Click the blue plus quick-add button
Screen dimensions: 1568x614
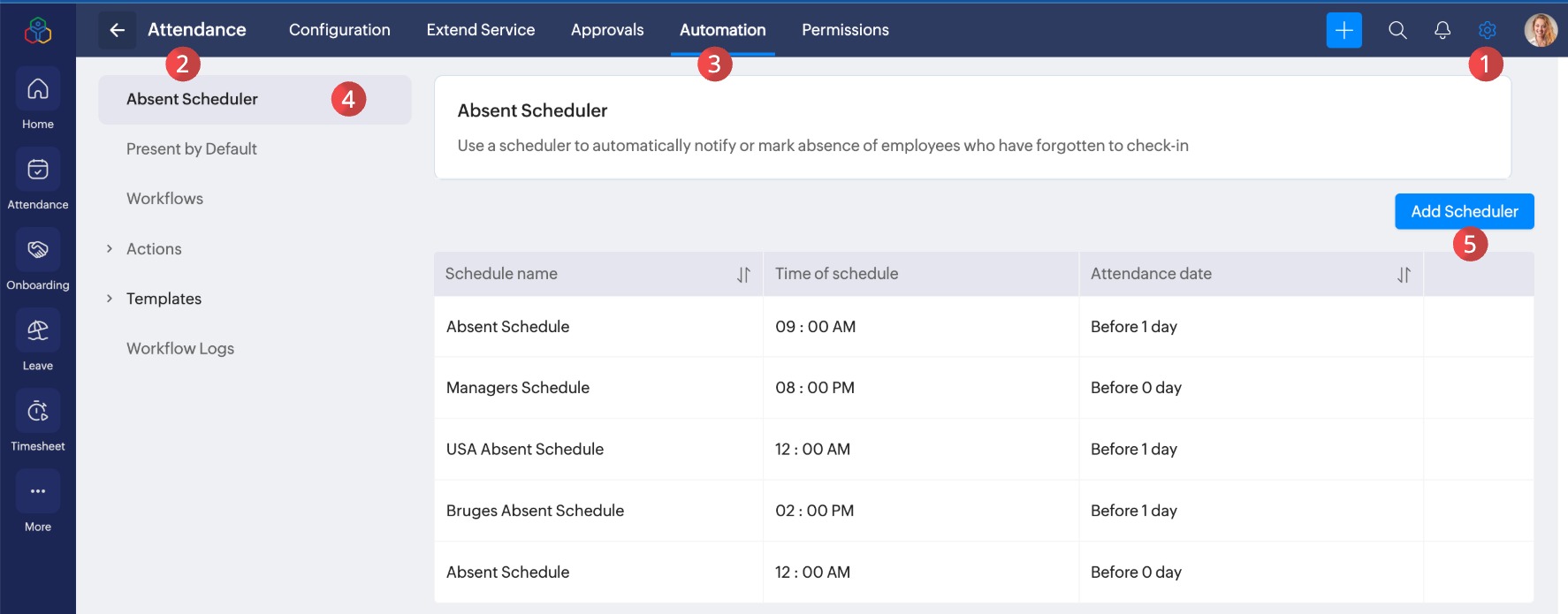tap(1343, 30)
